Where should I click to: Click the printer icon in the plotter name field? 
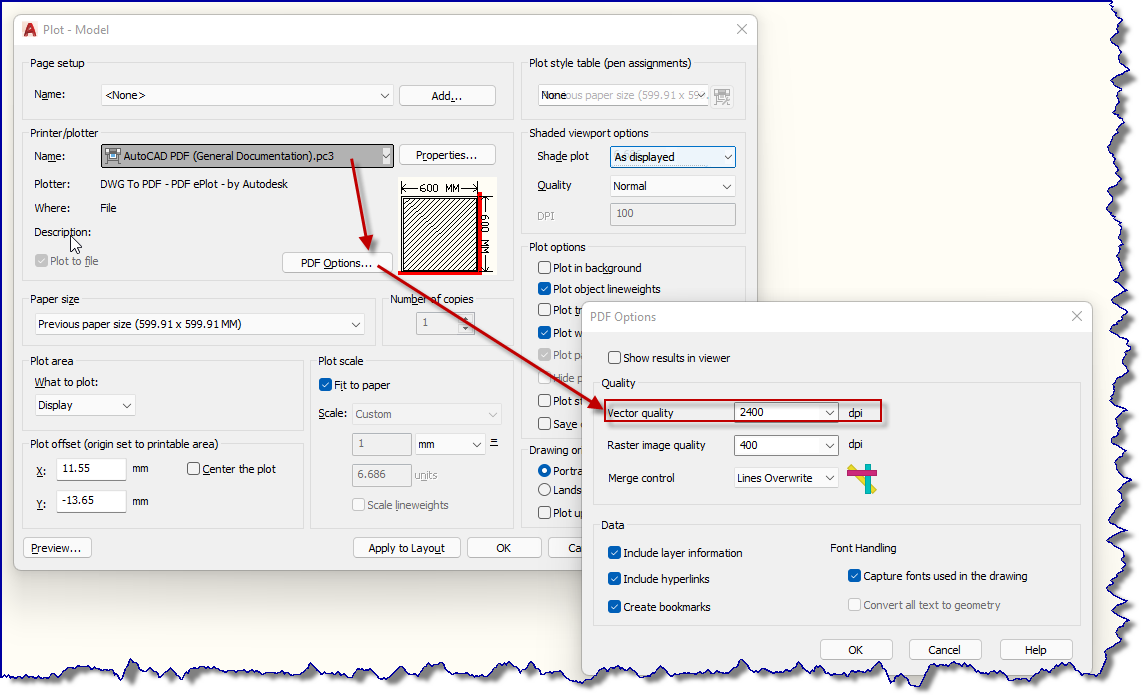point(113,156)
